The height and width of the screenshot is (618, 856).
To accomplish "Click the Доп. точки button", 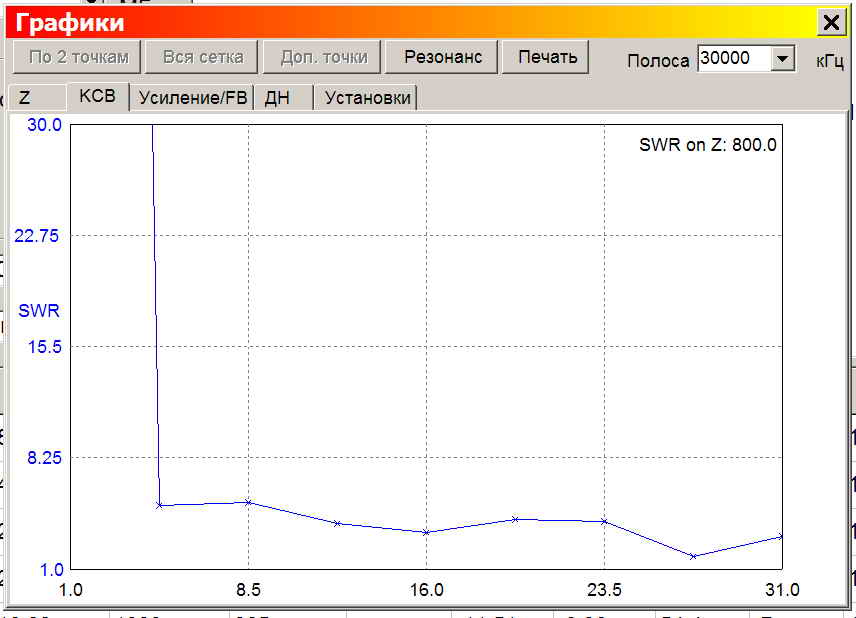I will [323, 57].
